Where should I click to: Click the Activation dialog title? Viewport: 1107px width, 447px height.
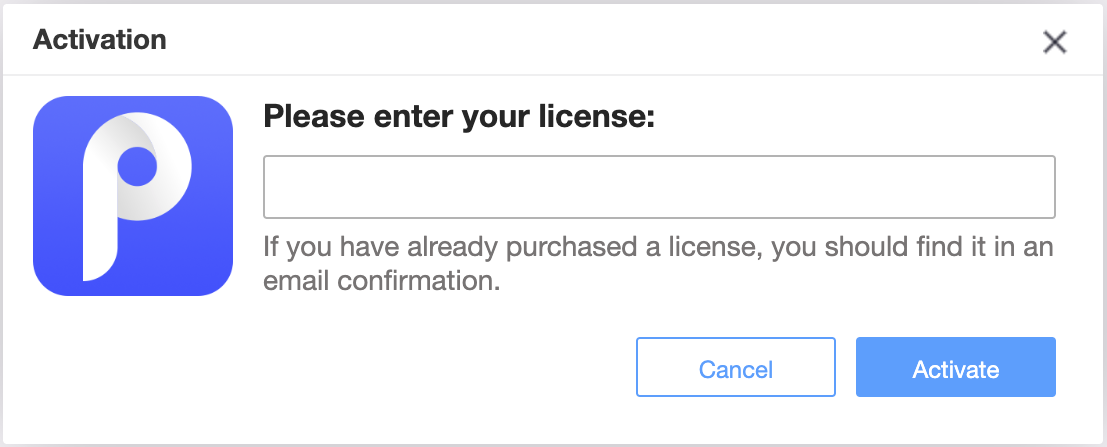tap(100, 40)
